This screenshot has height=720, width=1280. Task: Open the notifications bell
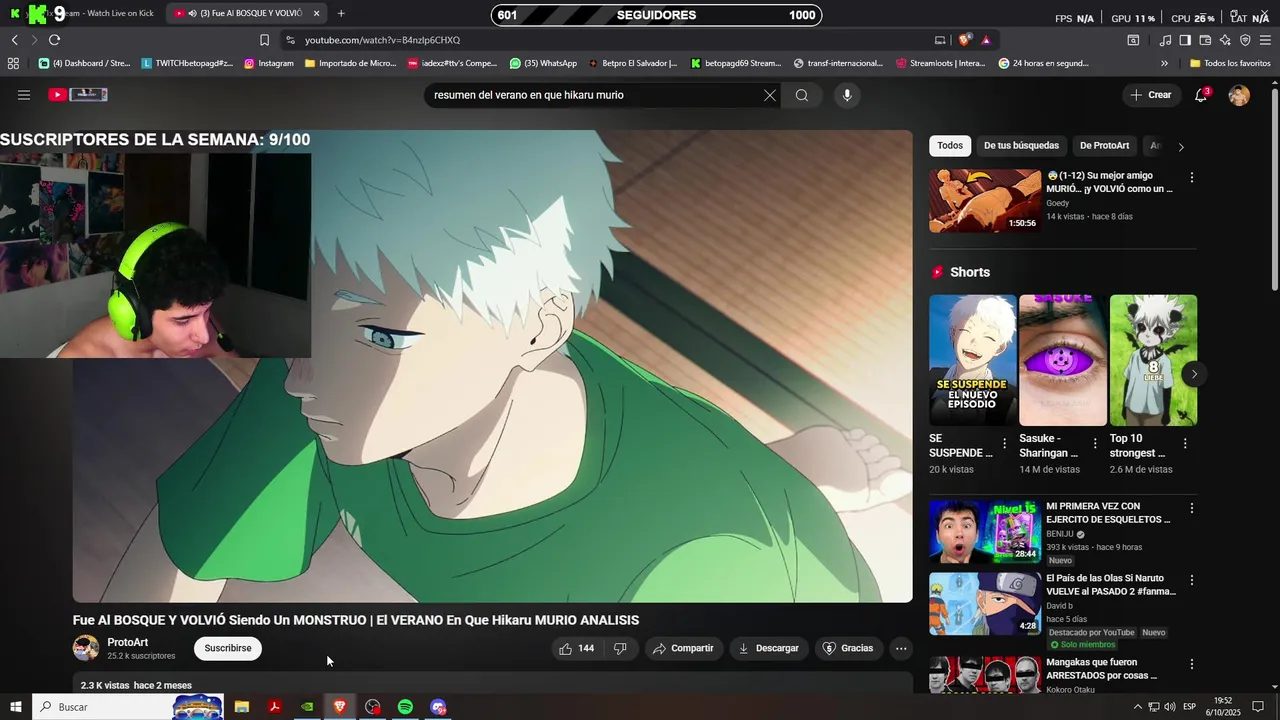coord(1201,95)
